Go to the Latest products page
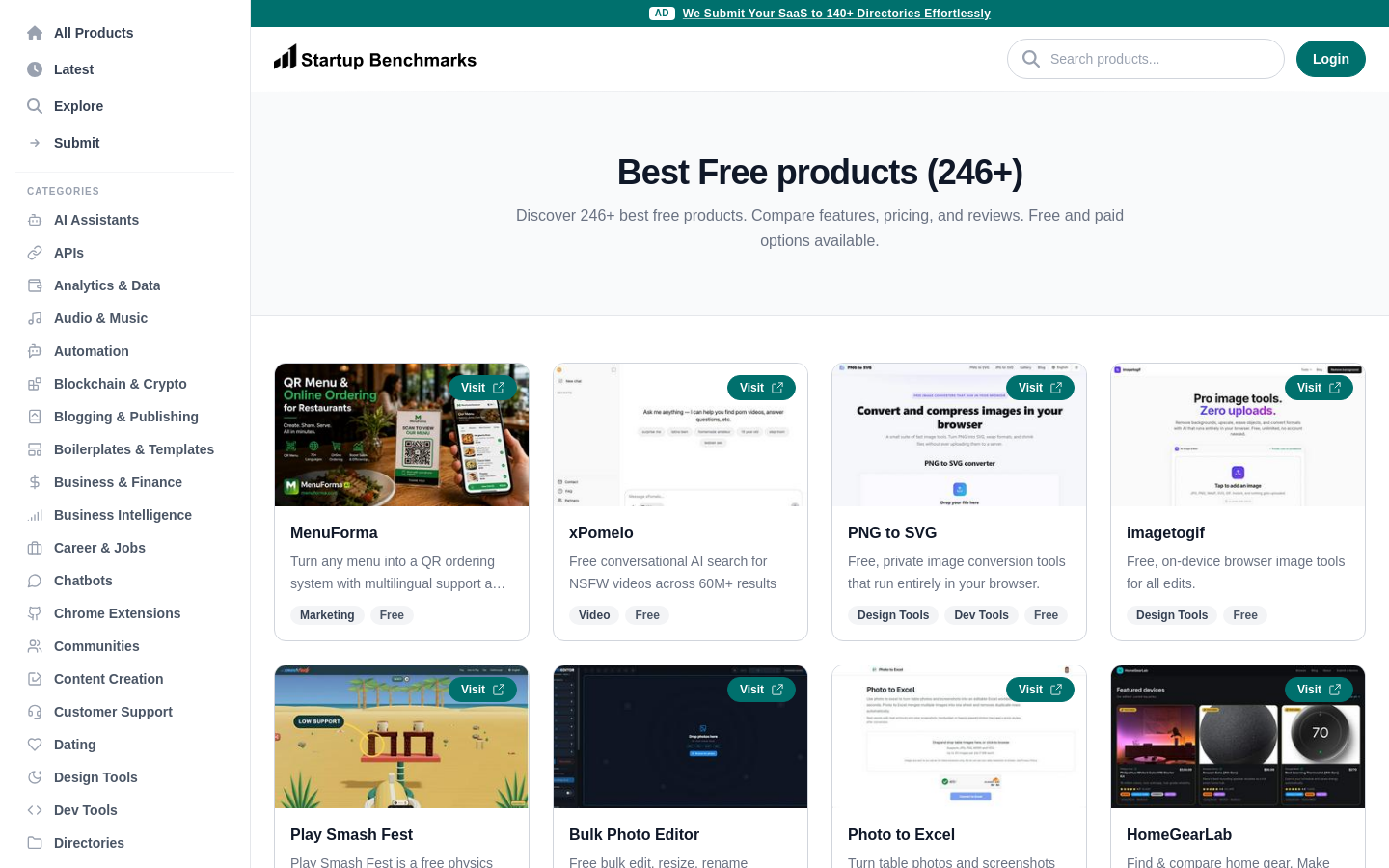1389x868 pixels. [x=125, y=69]
